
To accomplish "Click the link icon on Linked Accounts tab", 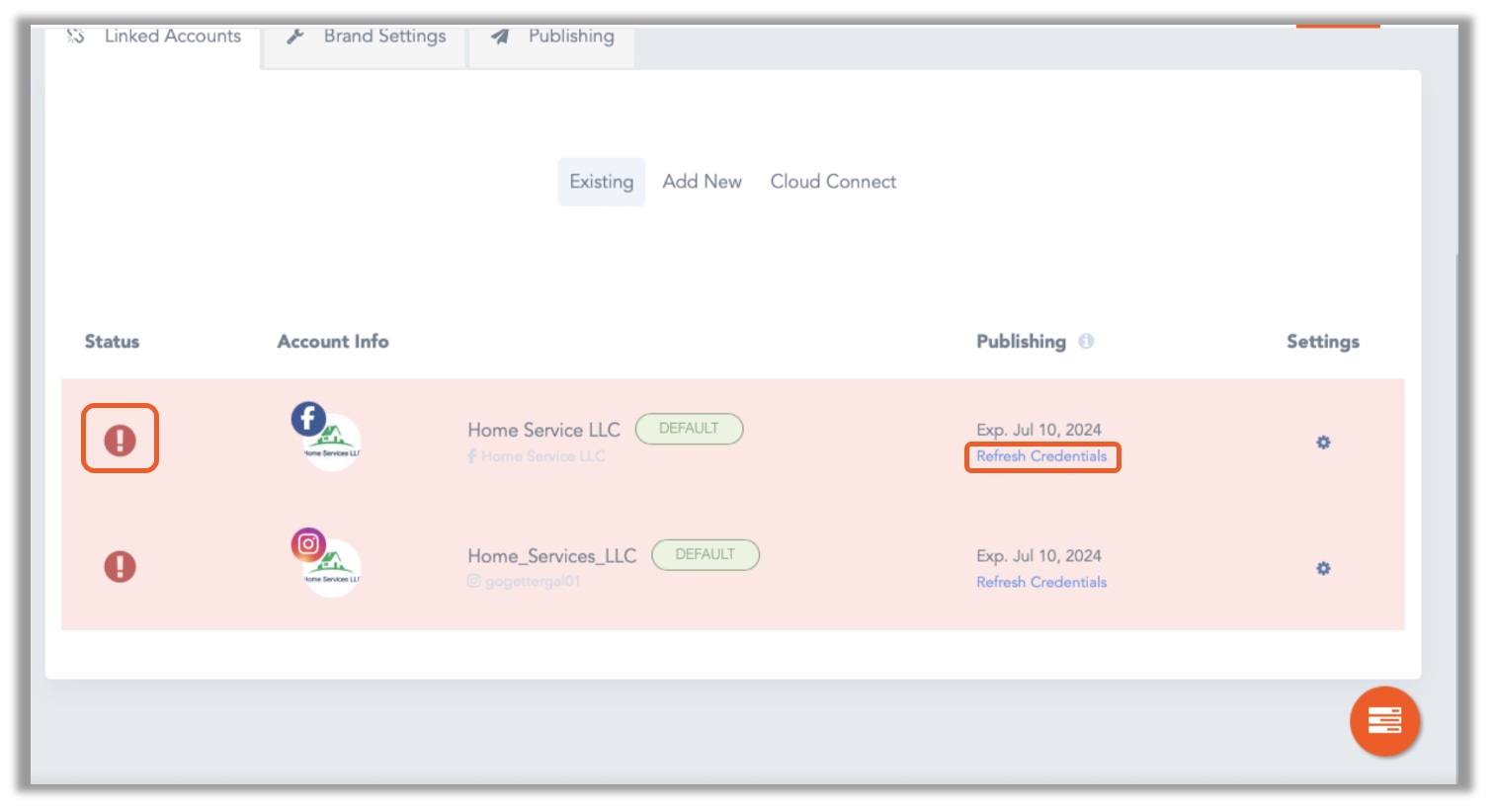I will point(75,37).
